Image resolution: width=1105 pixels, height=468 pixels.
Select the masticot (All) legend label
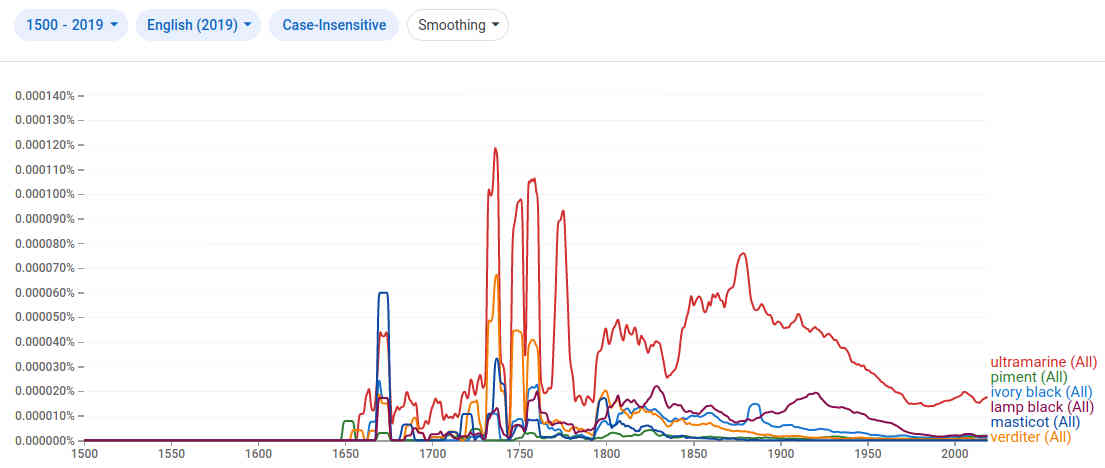[x=1035, y=422]
